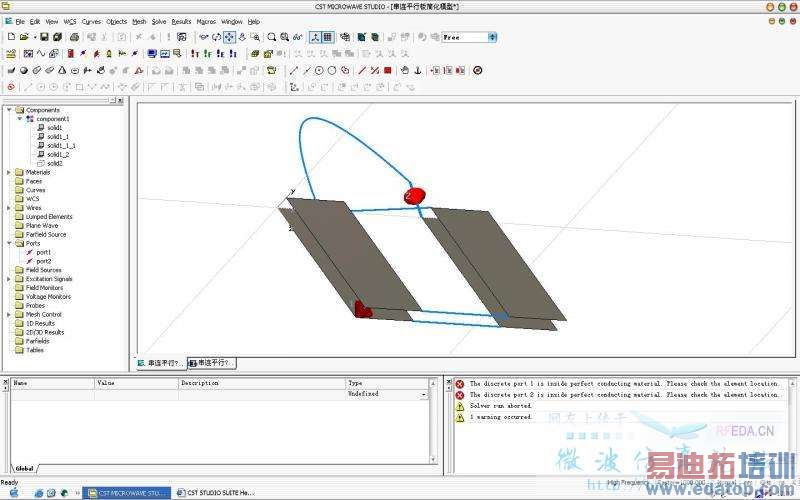800x500 pixels.
Task: Select solid2 in the navigation tree
Action: [x=54, y=163]
